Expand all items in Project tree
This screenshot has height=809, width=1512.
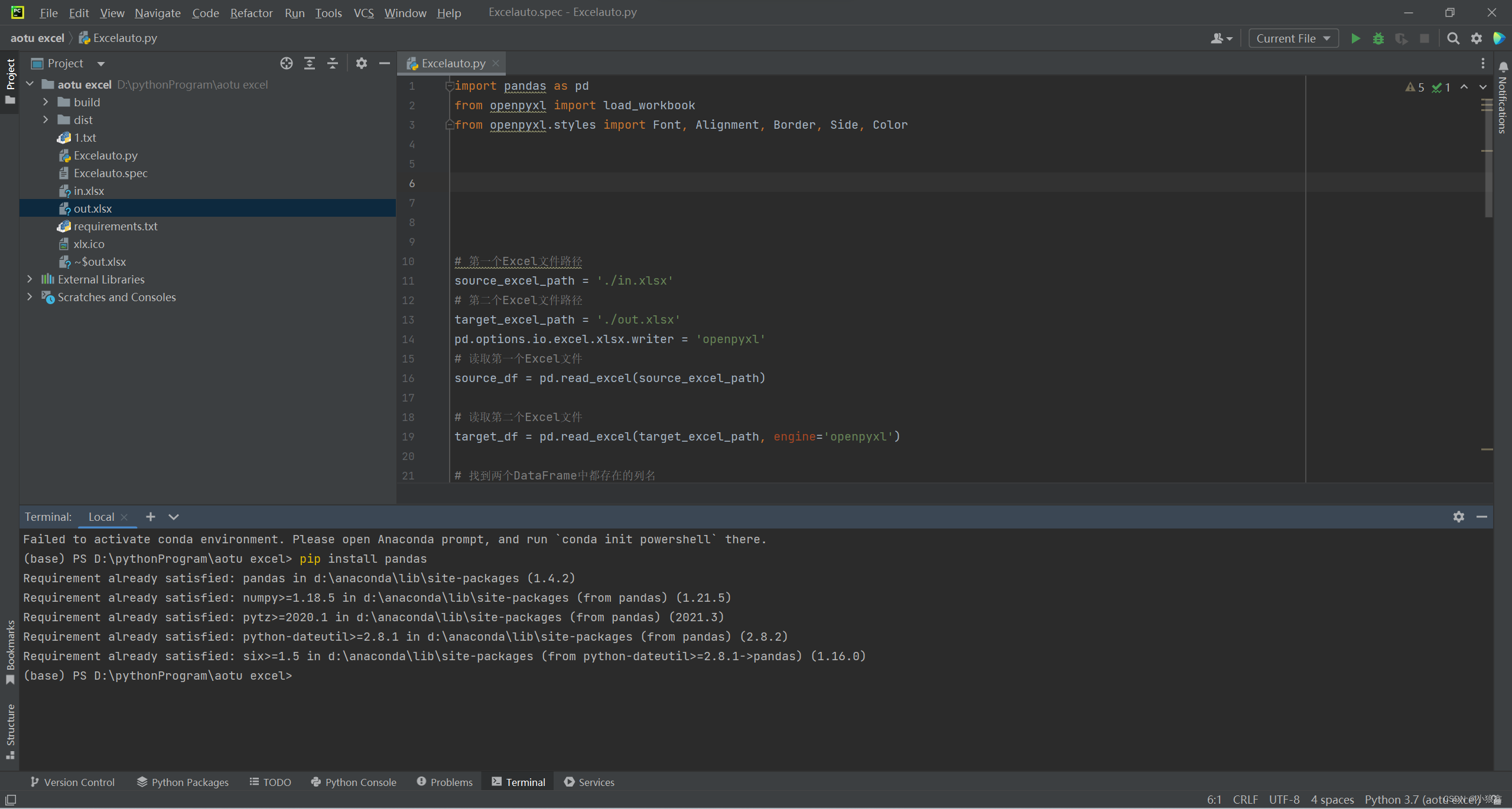[x=310, y=63]
